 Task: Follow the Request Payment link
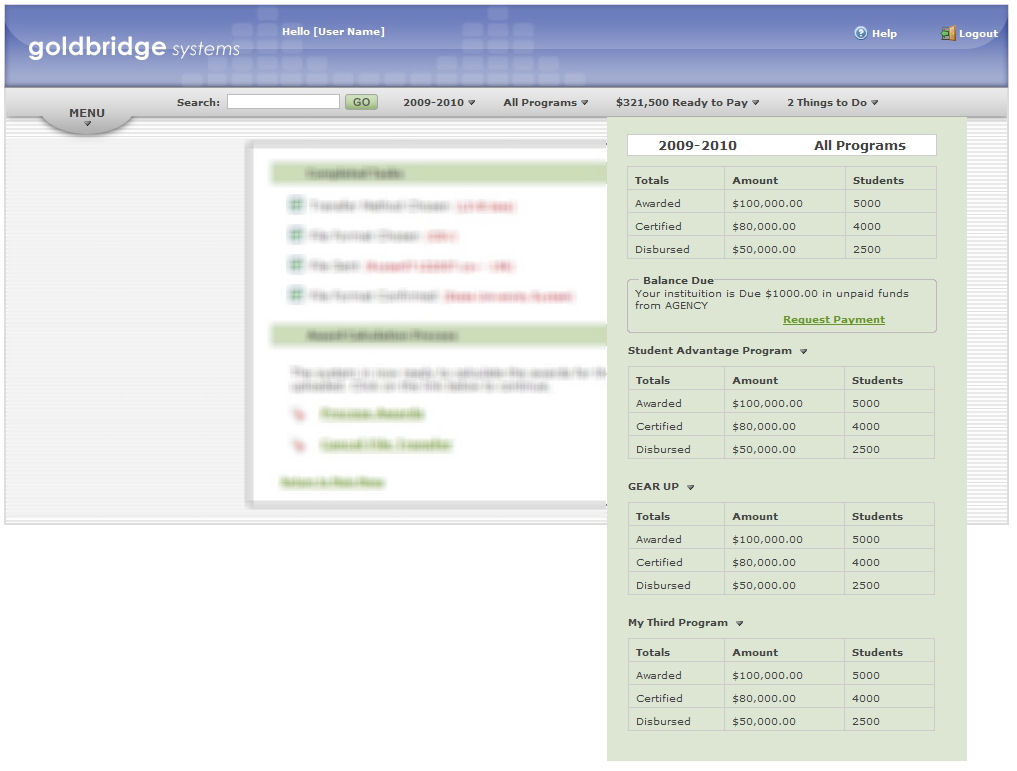[833, 320]
